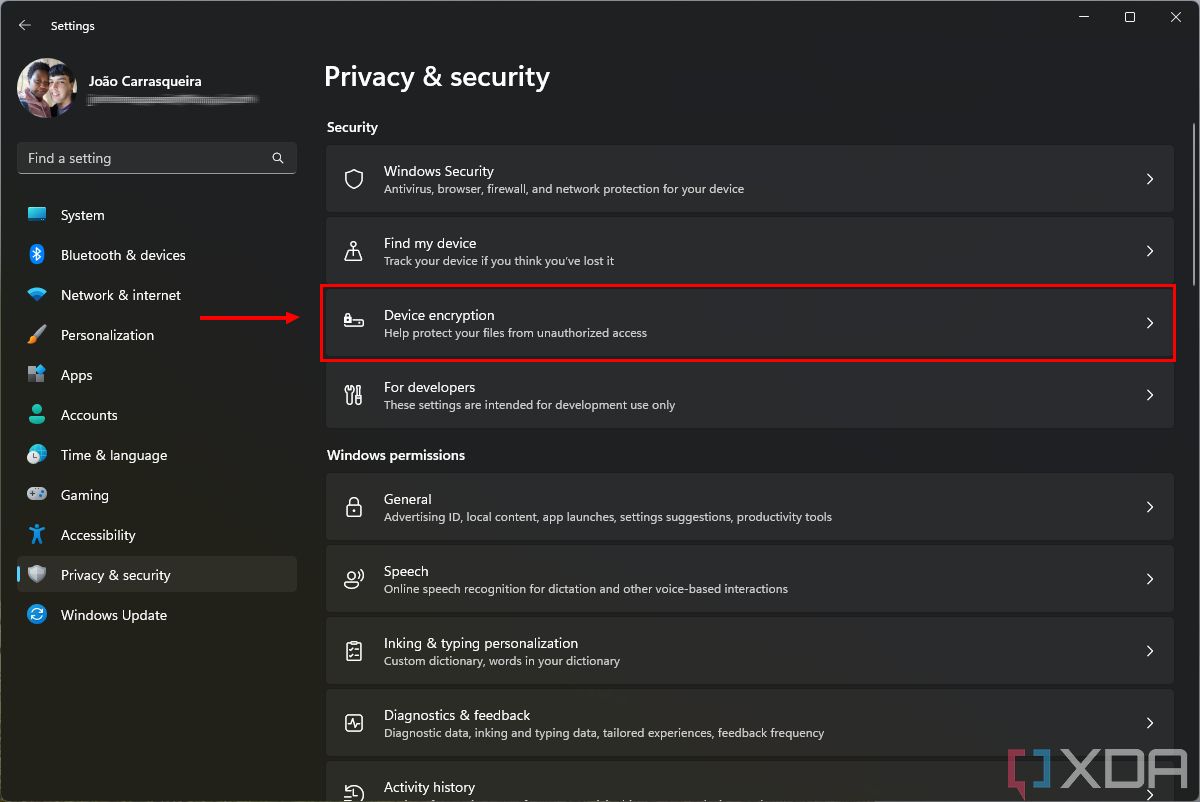The image size is (1200, 802).
Task: Click the search magnifier icon
Action: click(x=278, y=158)
